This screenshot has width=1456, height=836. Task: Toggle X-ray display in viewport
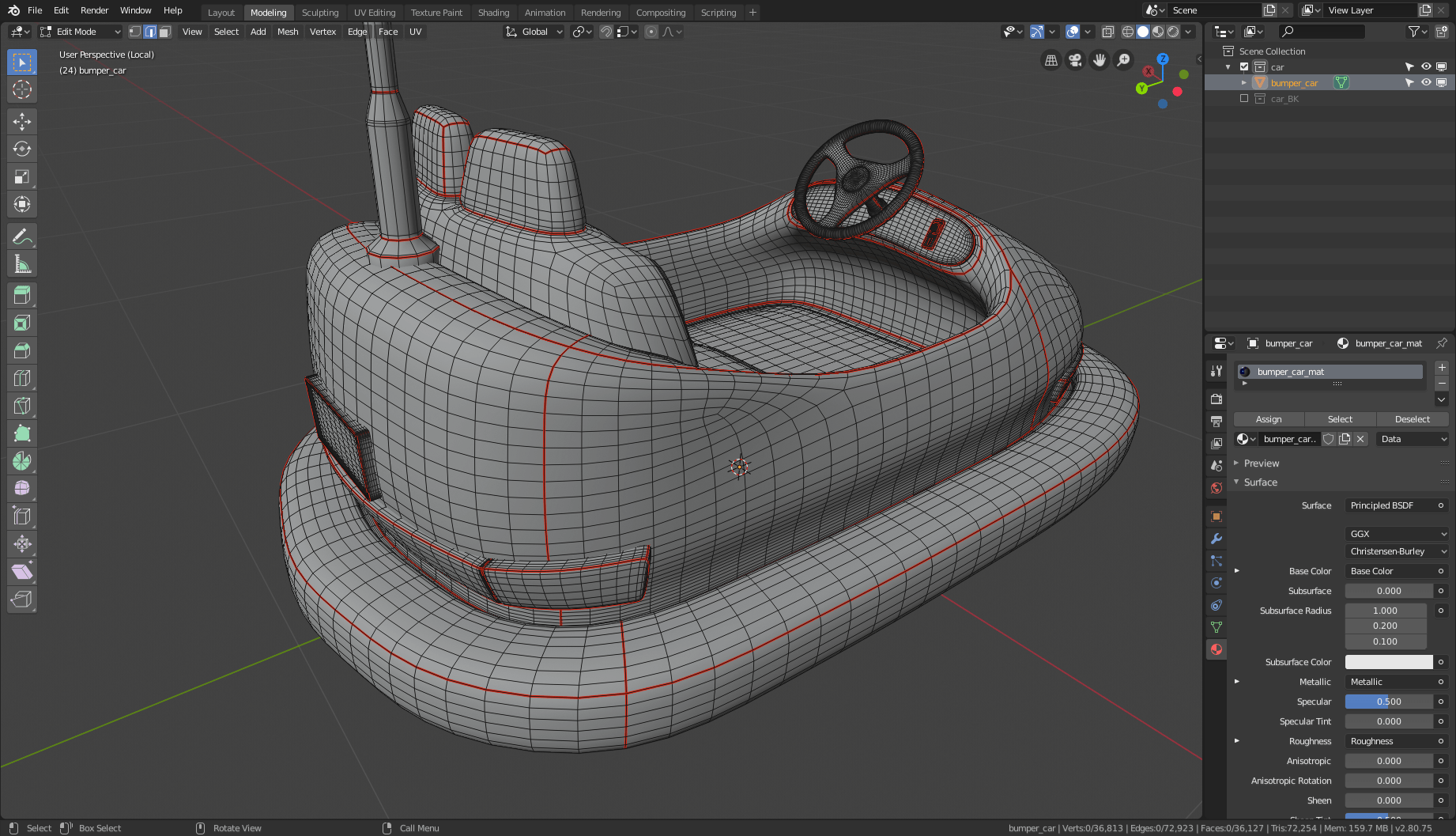click(x=1108, y=32)
